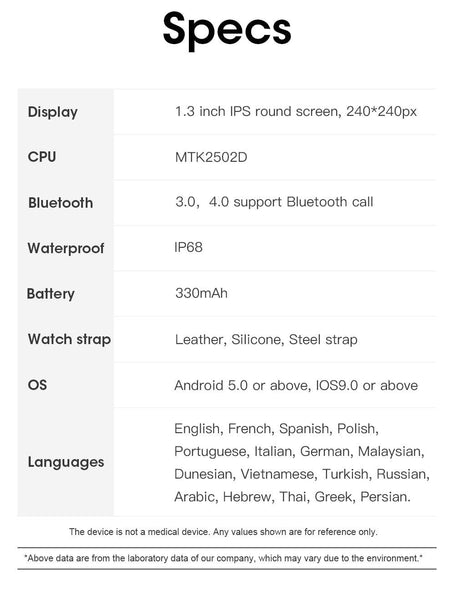This screenshot has height=600, width=455.
Task: Click the Bluetooth call support text
Action: point(274,202)
